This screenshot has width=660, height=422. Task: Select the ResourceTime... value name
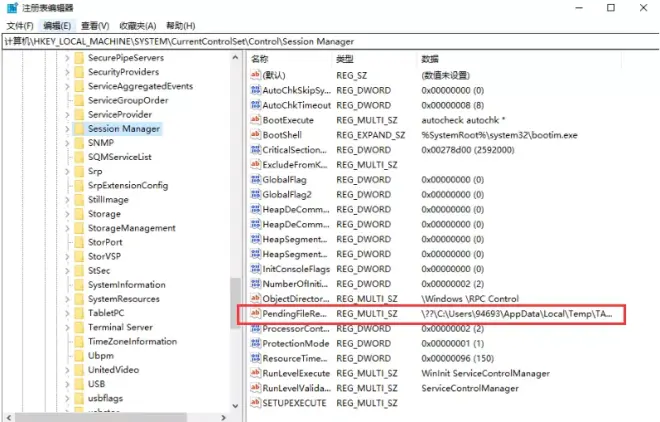click(x=295, y=358)
